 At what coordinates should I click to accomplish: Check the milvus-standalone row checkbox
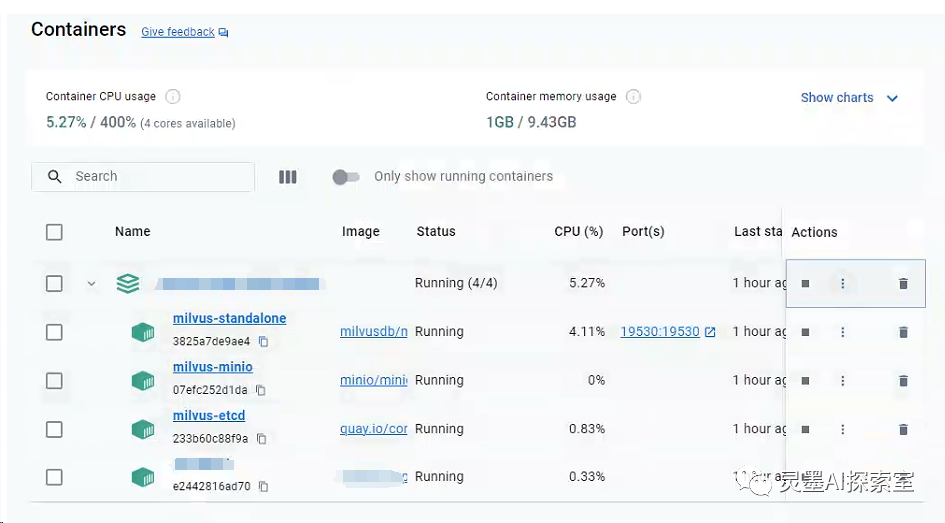pos(54,332)
